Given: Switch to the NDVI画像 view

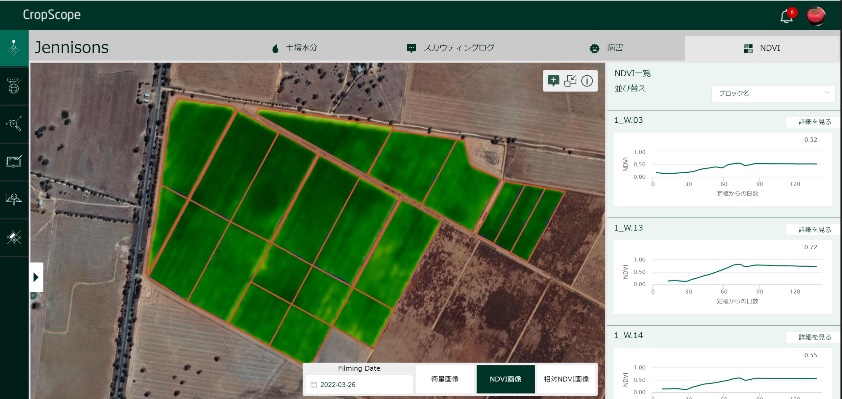Looking at the screenshot, I should coord(506,379).
